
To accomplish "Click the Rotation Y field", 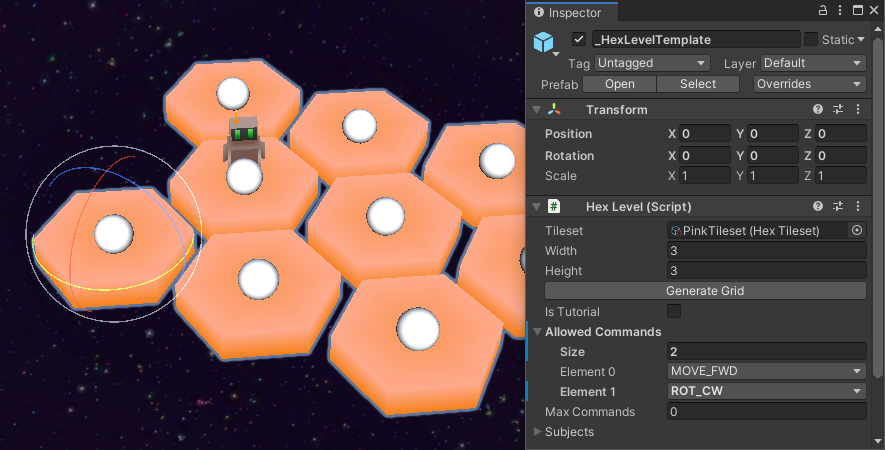I will point(773,155).
